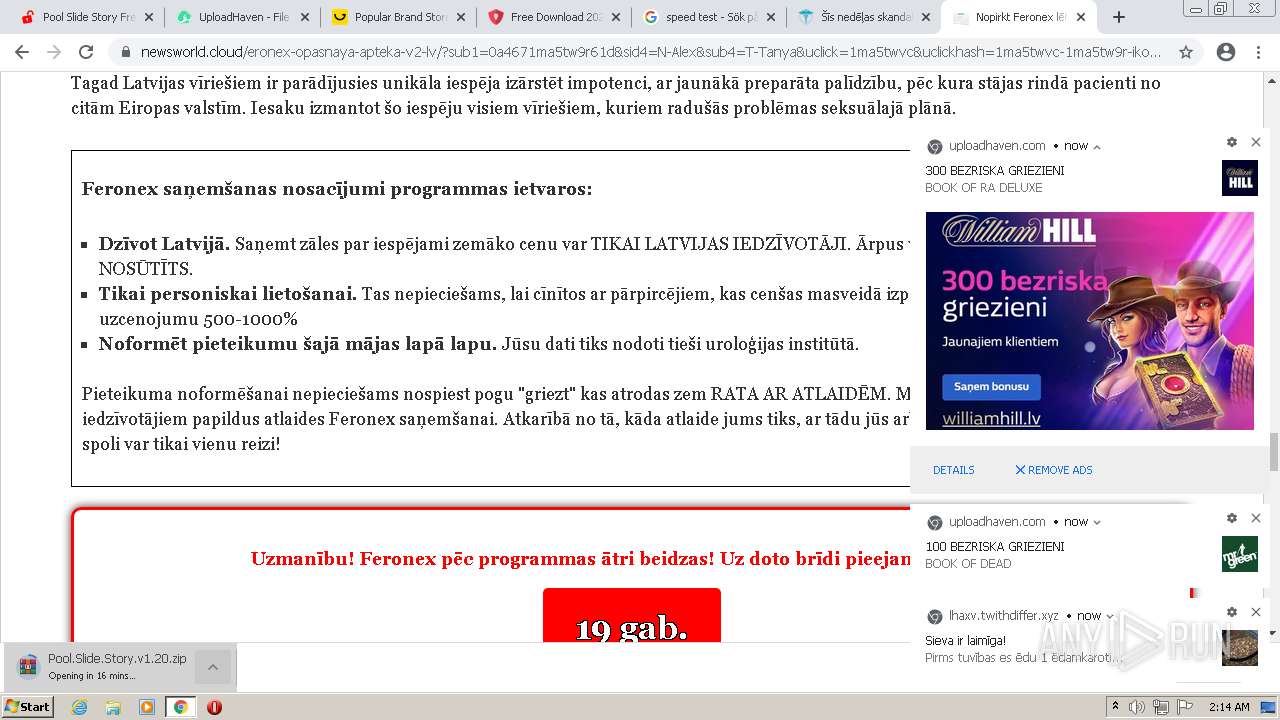Open the Opera taskbar icon
The image size is (1280, 720).
click(x=214, y=707)
